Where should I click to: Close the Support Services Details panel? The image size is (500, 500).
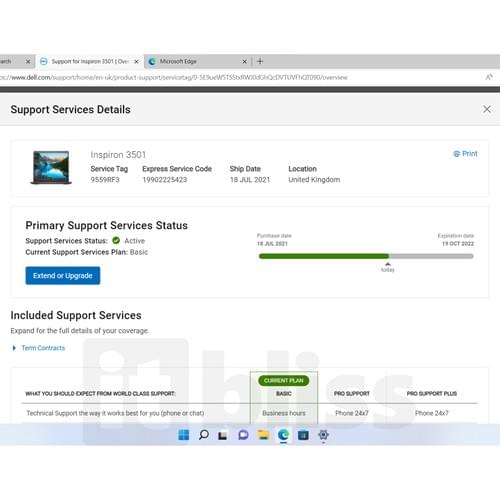point(487,109)
